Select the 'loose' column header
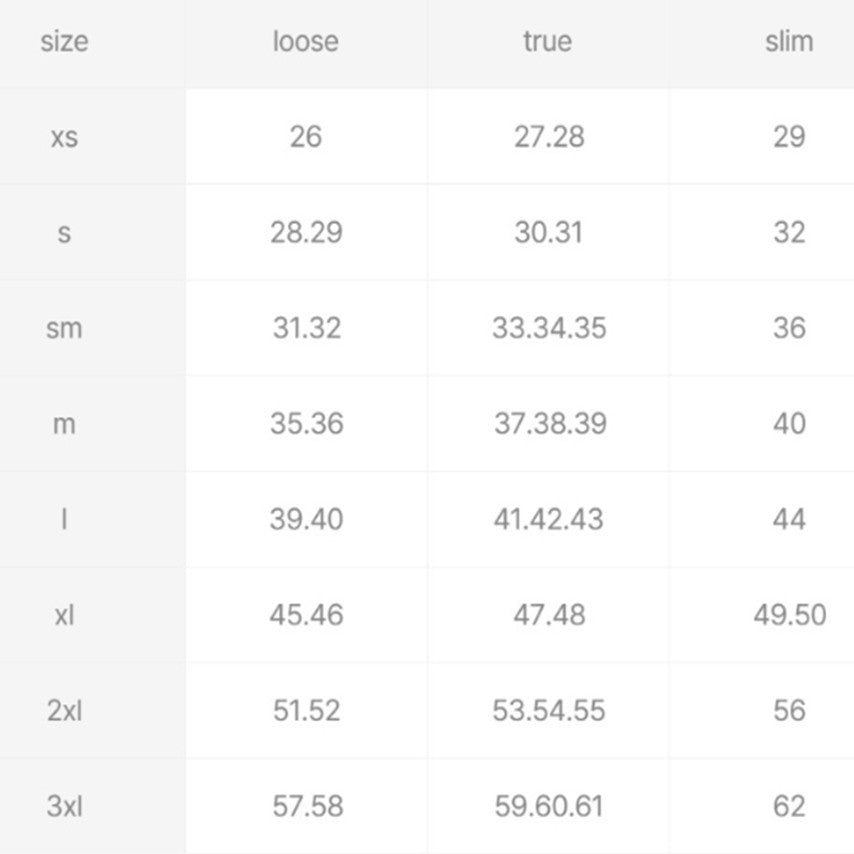This screenshot has width=854, height=854. [x=306, y=42]
